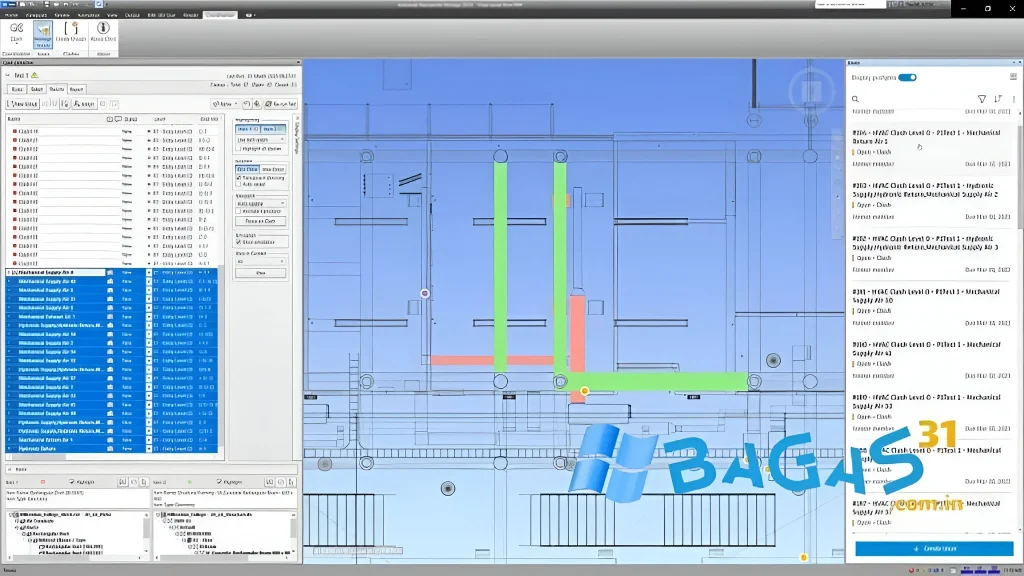
Task: Toggle the Item 2 Highlight checkbox
Action: [219, 482]
